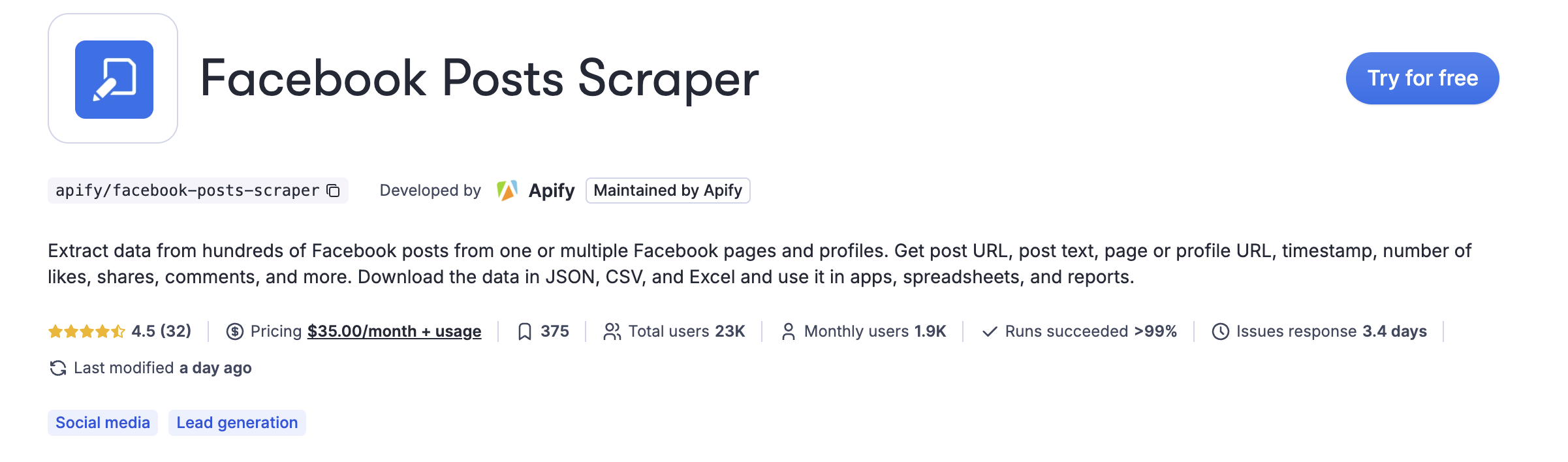This screenshot has height=462, width=1568.
Task: Click the Last modified refresh icon
Action: pyautogui.click(x=58, y=368)
